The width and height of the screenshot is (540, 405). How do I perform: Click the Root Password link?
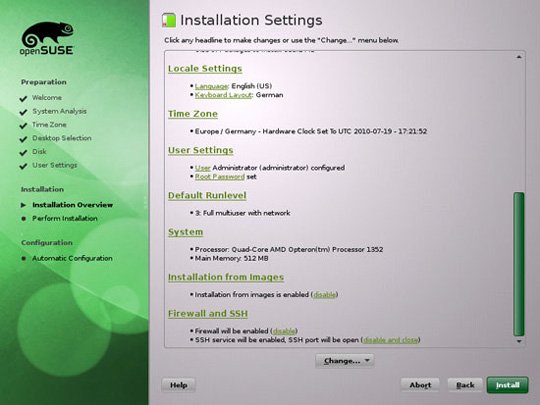point(220,177)
